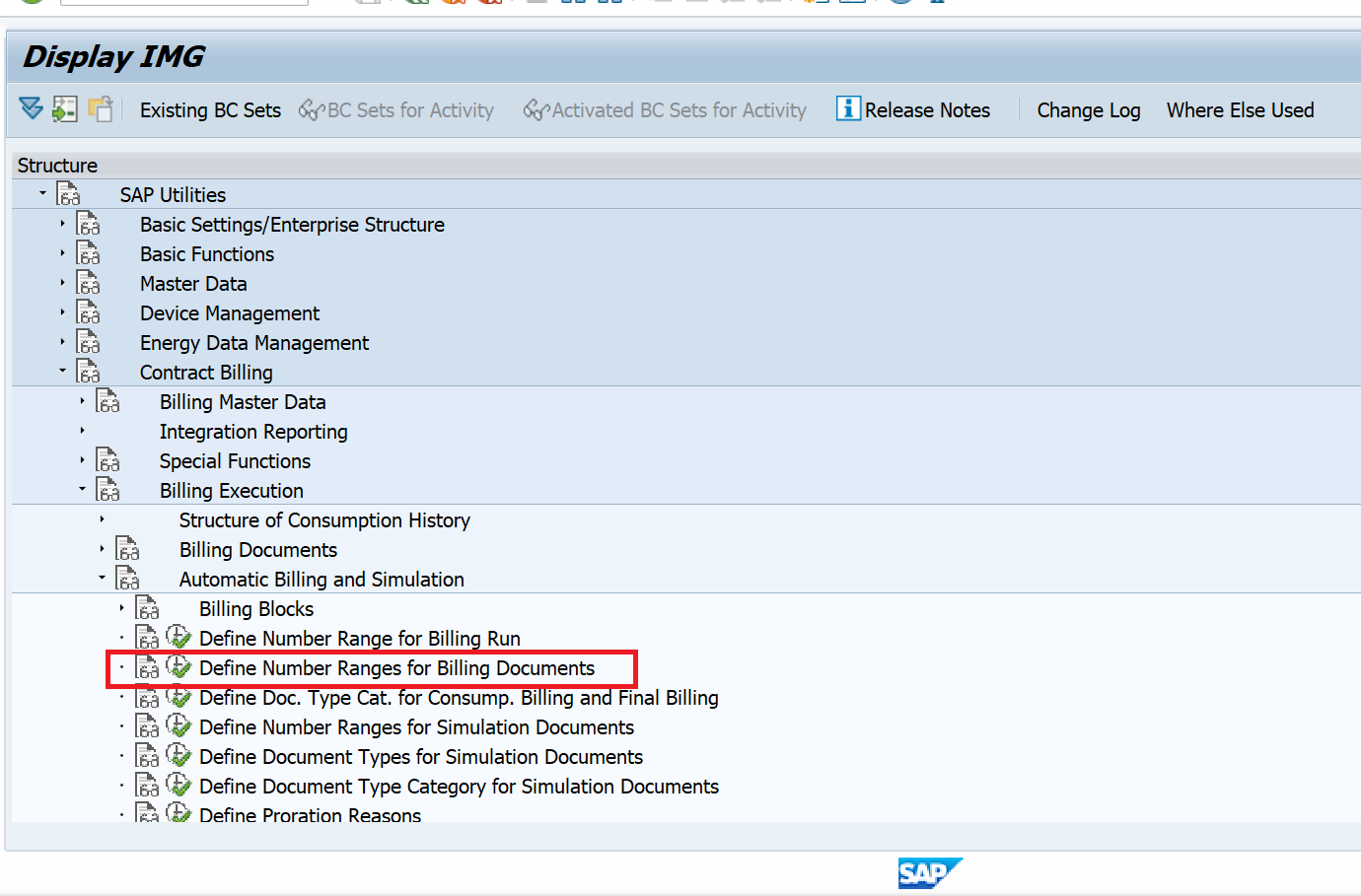
Task: Open documentation icon for Automatic Billing and Simulation
Action: click(127, 579)
